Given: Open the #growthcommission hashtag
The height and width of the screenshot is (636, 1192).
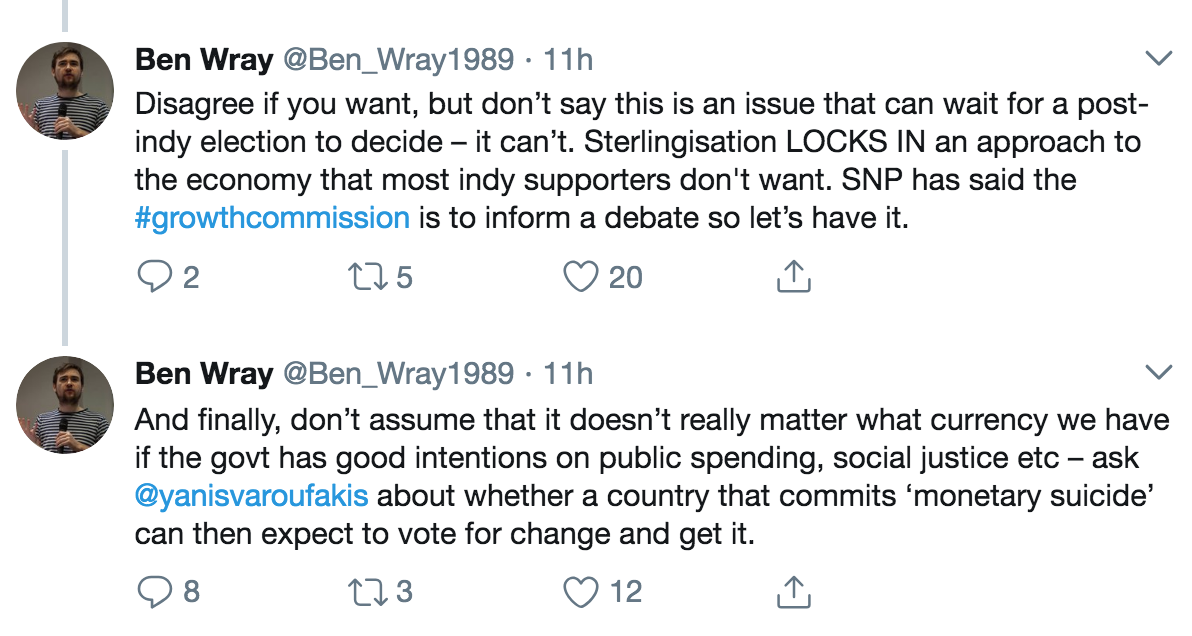Looking at the screenshot, I should (x=272, y=218).
